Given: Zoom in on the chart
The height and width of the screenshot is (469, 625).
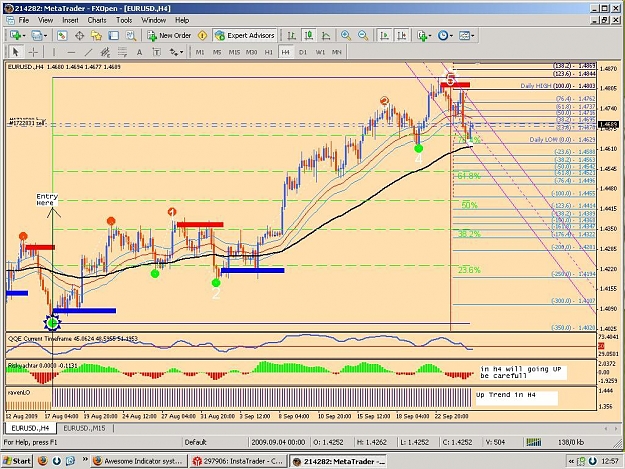Looking at the screenshot, I should click(x=346, y=35).
